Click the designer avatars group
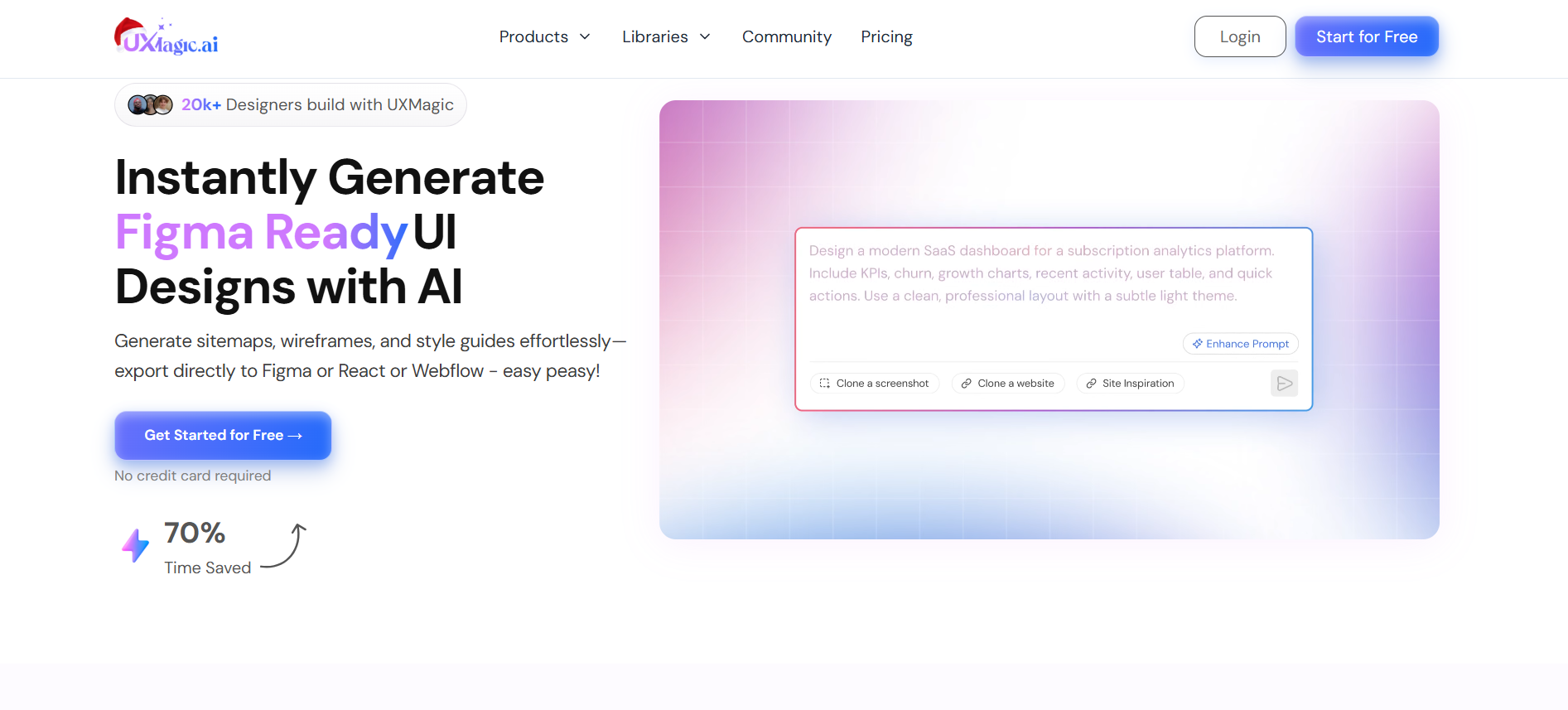This screenshot has width=1568, height=710. (x=150, y=104)
